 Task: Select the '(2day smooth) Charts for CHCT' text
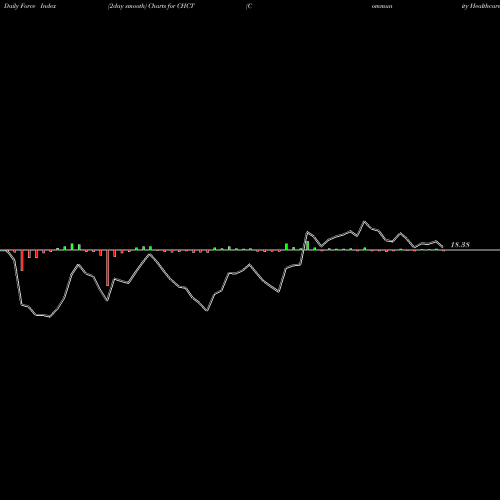coord(151,6)
